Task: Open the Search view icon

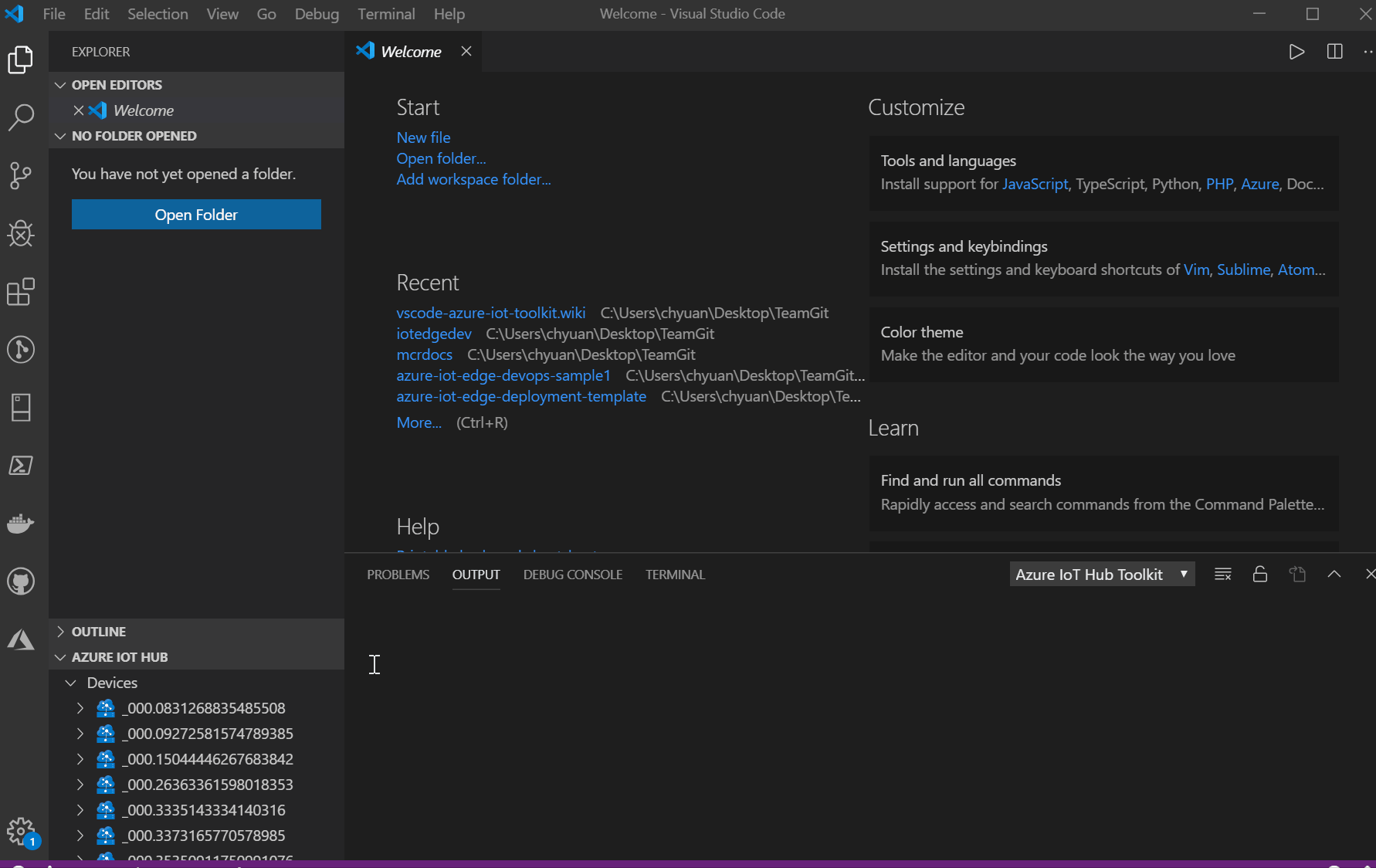Action: tap(21, 117)
